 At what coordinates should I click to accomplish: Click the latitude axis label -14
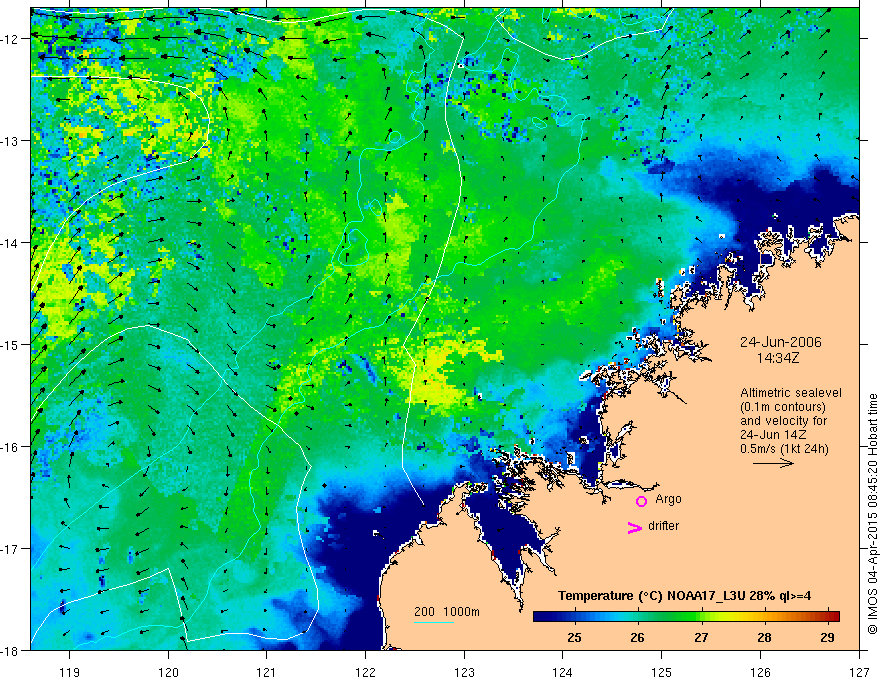click(x=11, y=243)
